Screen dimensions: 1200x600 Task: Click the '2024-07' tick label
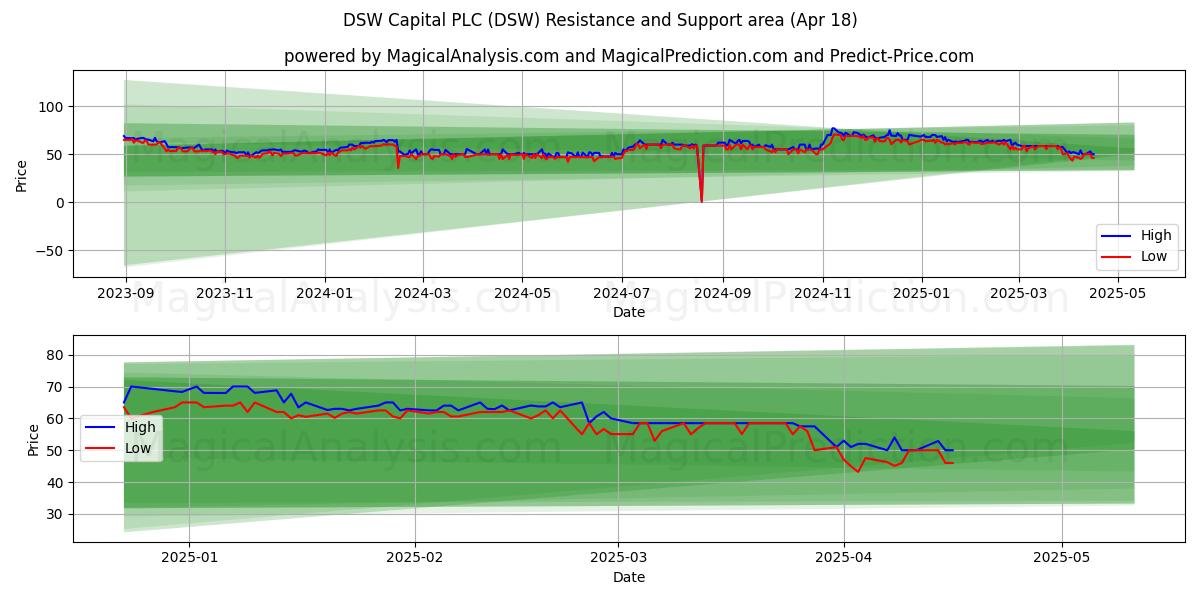[622, 294]
